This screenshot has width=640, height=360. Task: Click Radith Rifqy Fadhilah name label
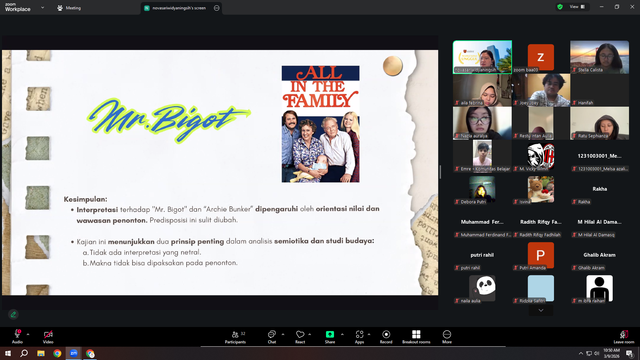tap(540, 235)
